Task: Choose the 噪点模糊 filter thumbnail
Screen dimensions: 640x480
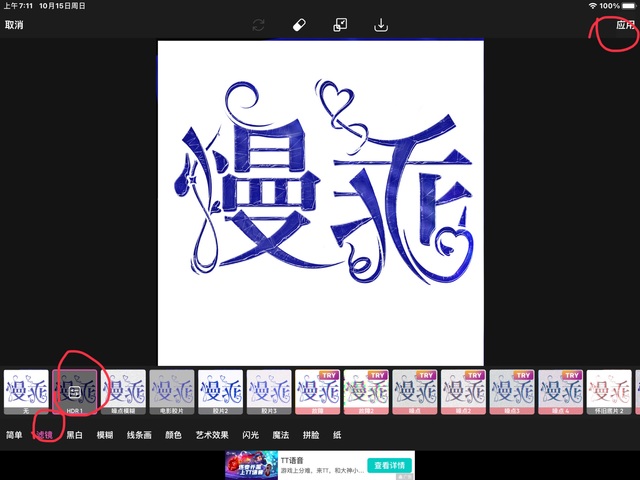Action: tap(124, 392)
